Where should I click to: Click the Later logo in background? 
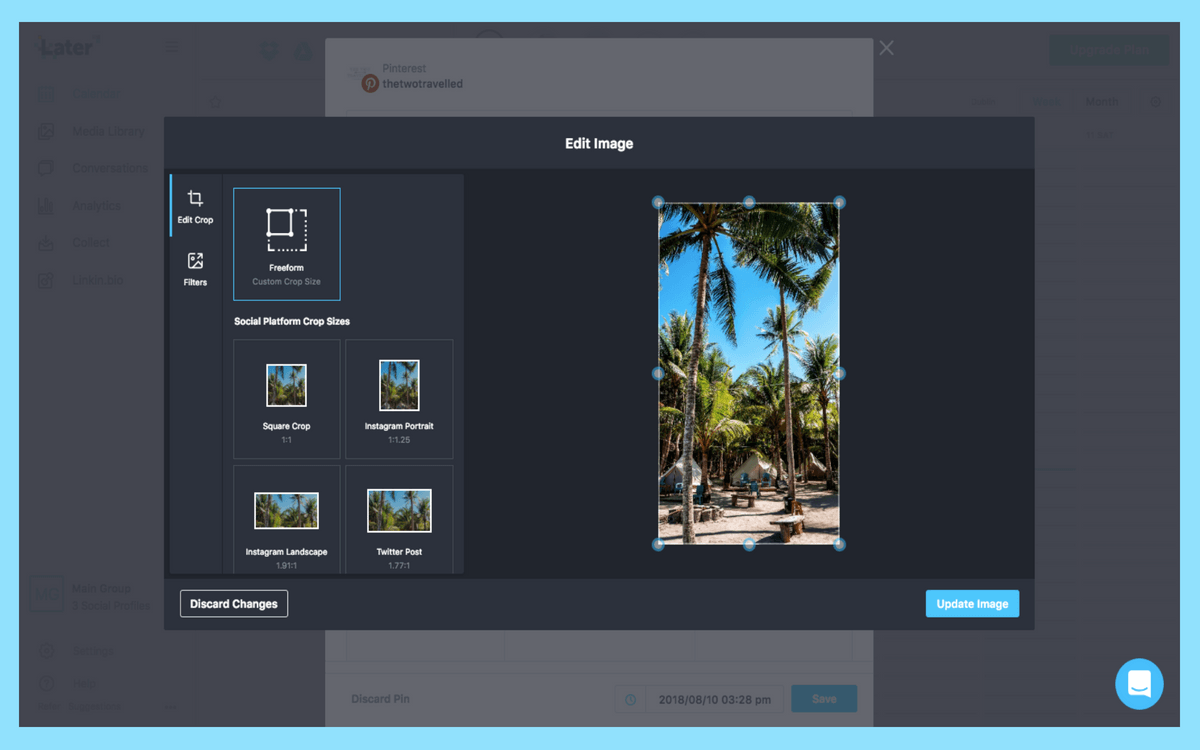click(67, 47)
